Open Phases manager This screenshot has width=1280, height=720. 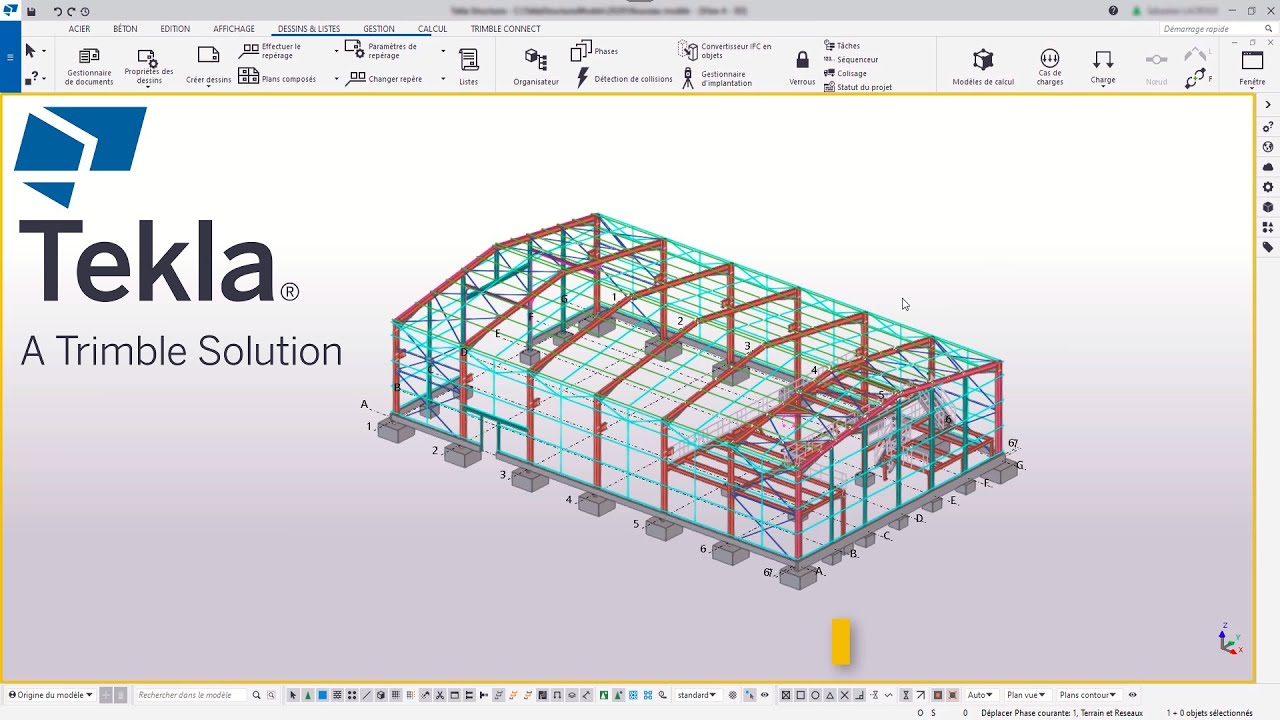pos(594,51)
